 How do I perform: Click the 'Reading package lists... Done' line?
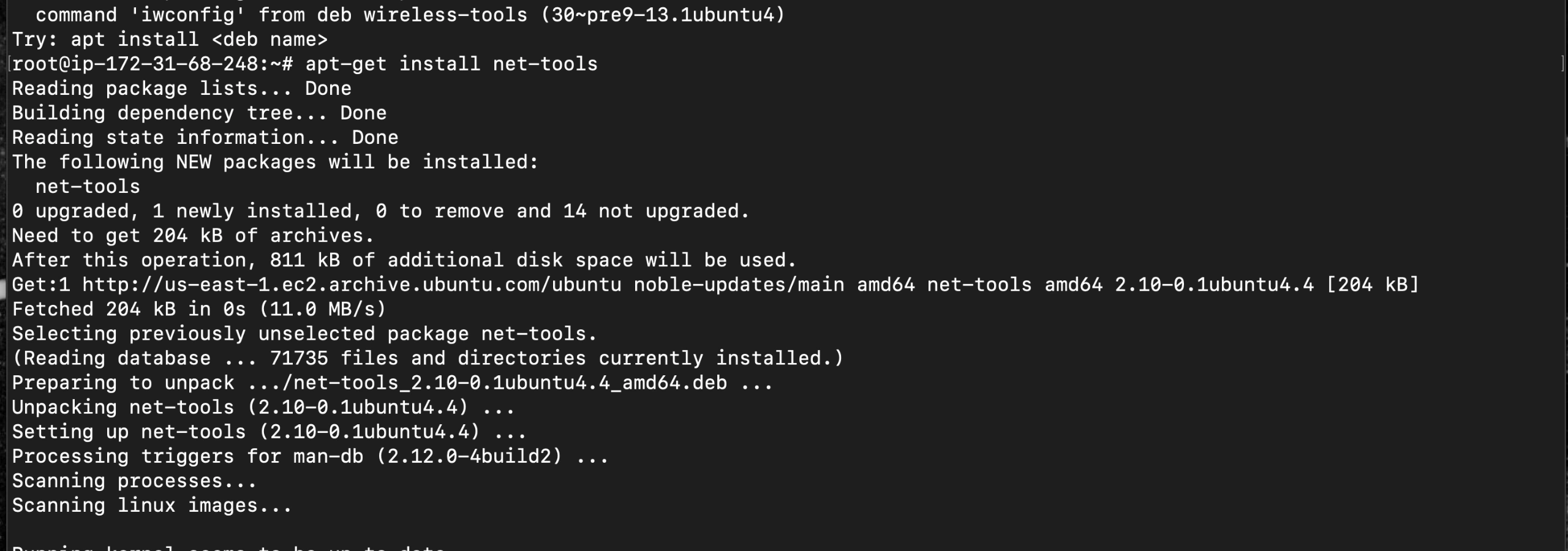181,89
